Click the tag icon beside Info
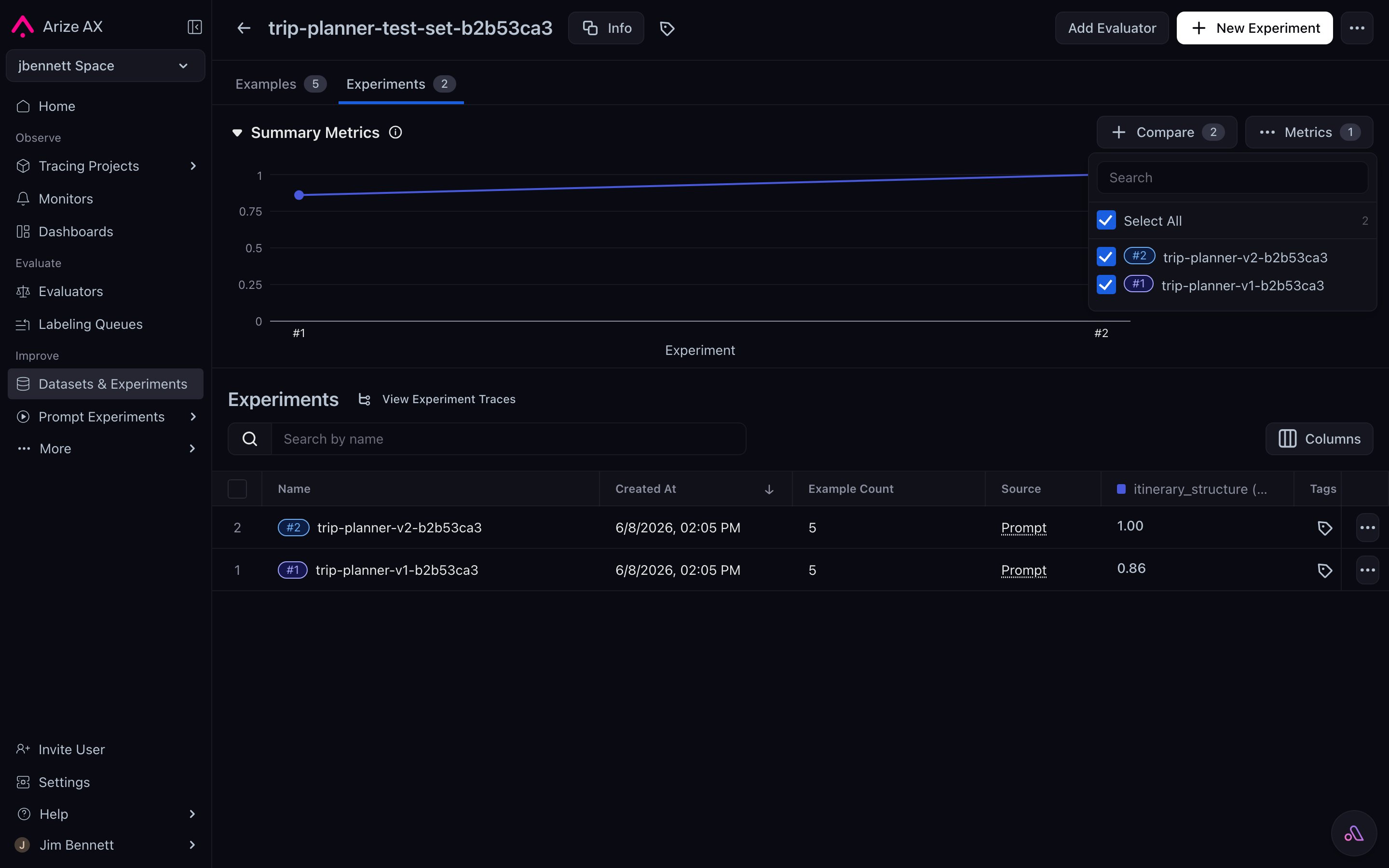1389x868 pixels. coord(667,28)
